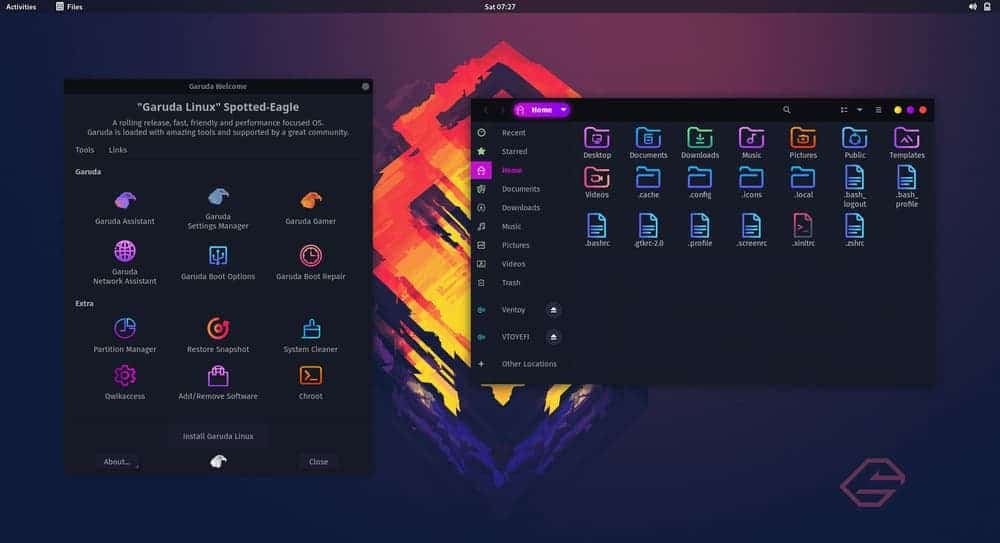Screen dimensions: 1000x543
Task: Select the .screenrc file
Action: [751, 230]
